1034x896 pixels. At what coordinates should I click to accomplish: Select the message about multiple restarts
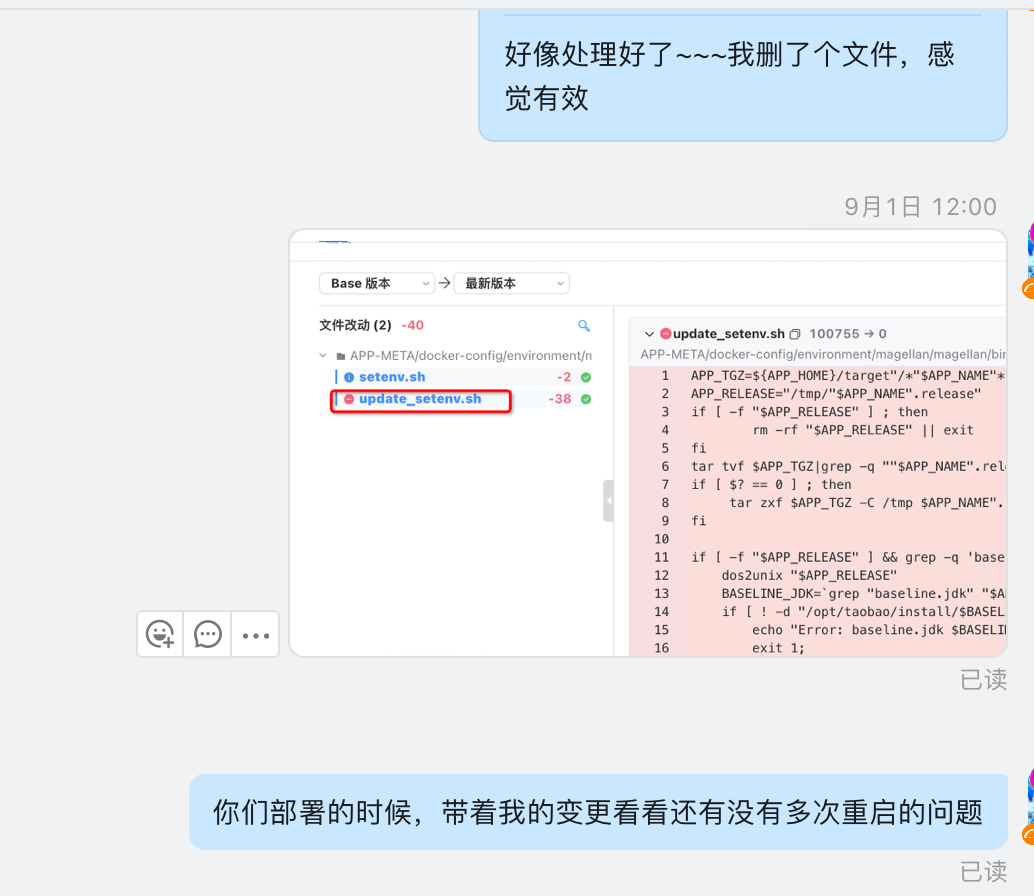pos(598,812)
